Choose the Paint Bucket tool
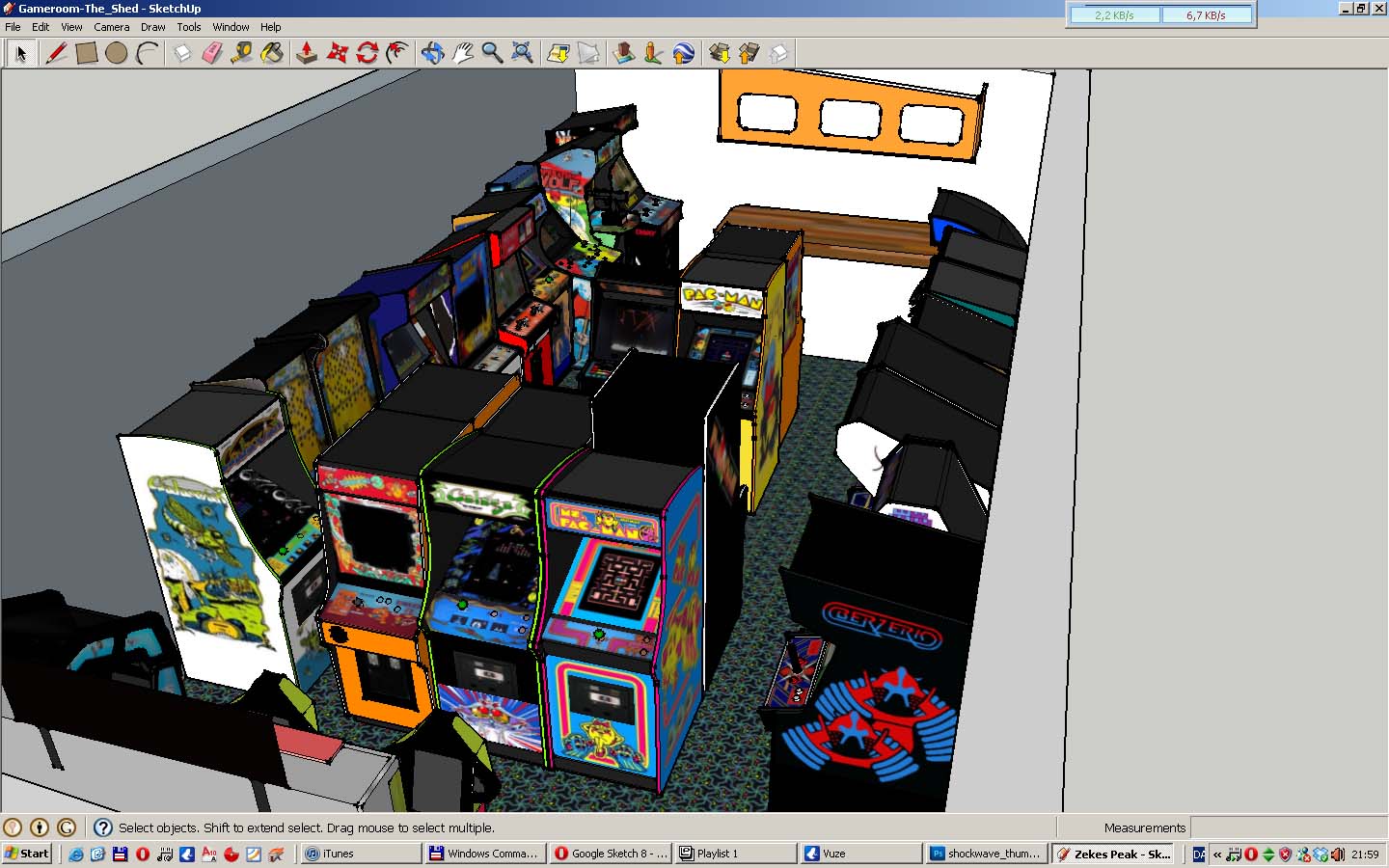Image resolution: width=1389 pixels, height=868 pixels. pyautogui.click(x=272, y=53)
